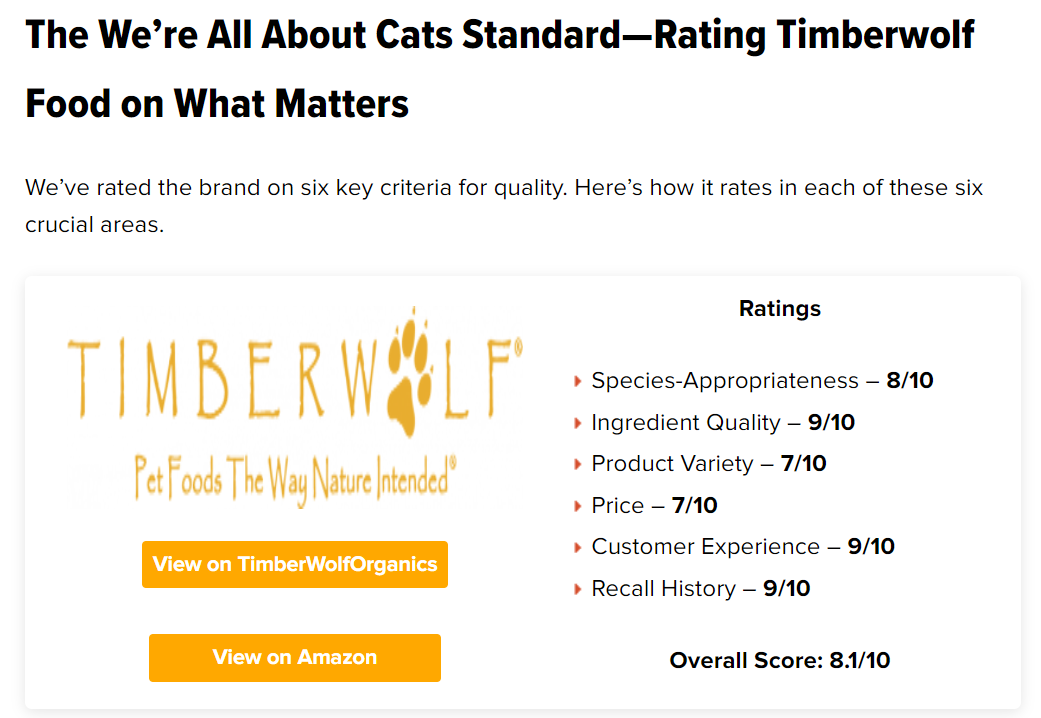Click the Customer Experience 9/10 rating text
Viewport: 1041px width, 718px height.
click(x=743, y=547)
